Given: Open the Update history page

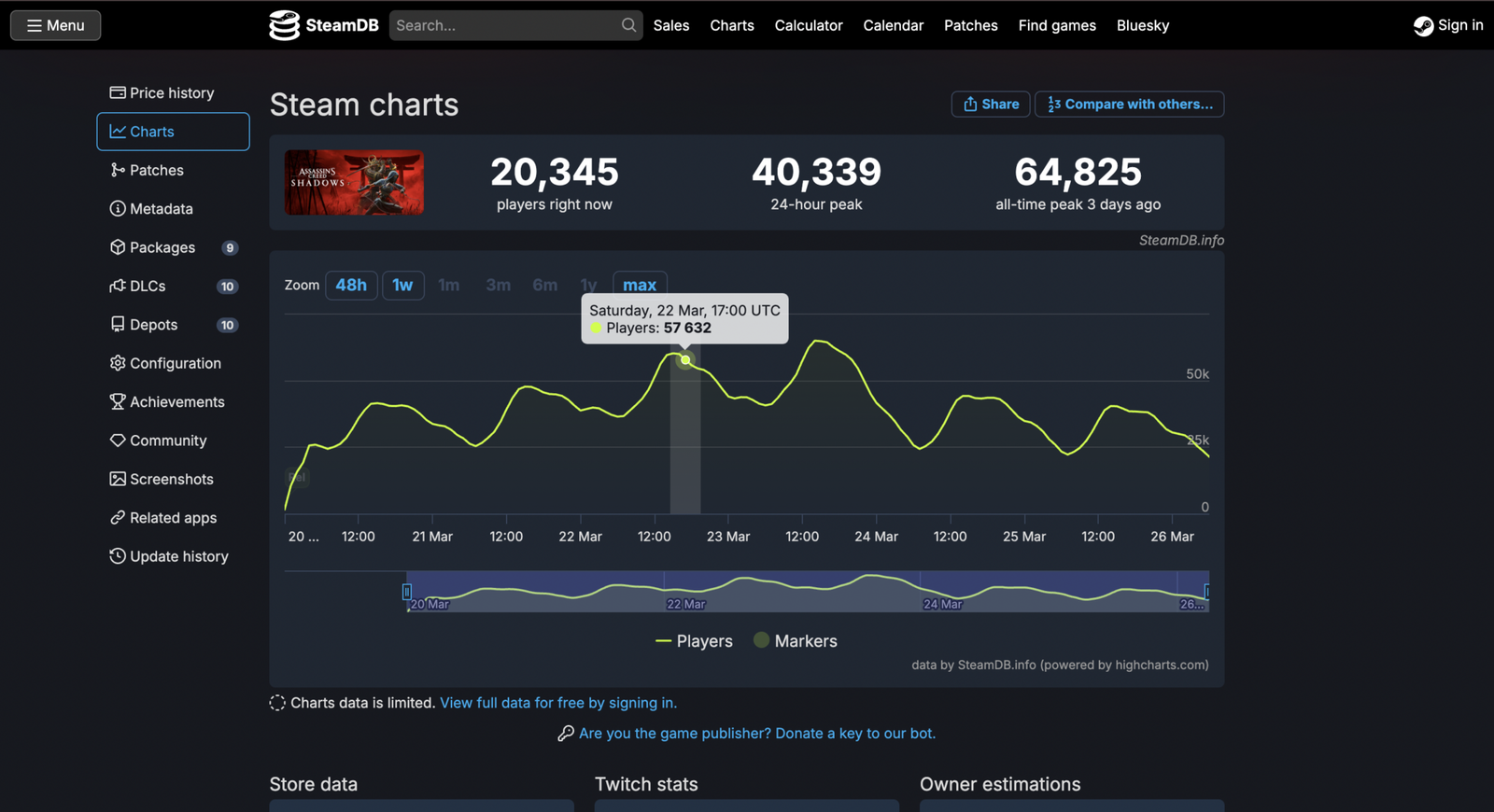Looking at the screenshot, I should click(x=178, y=556).
